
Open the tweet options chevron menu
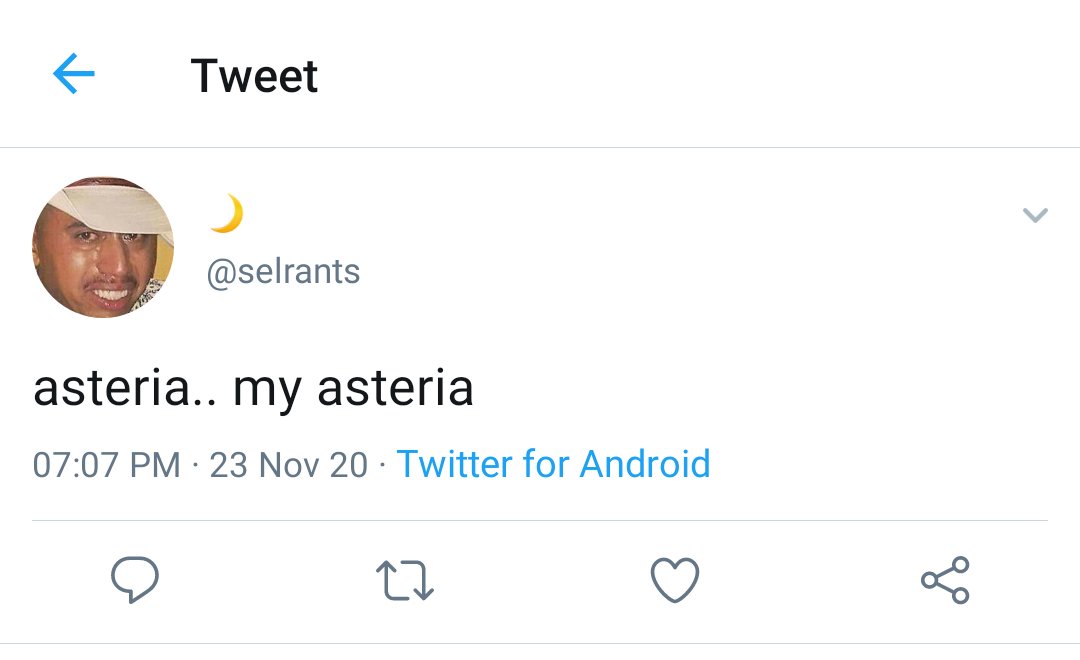coord(1035,215)
